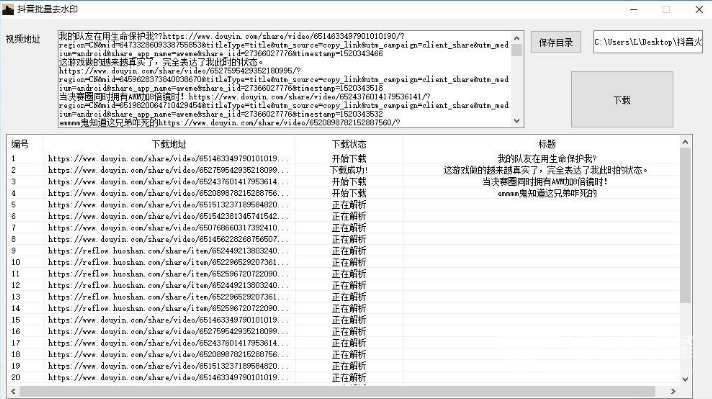712x399 pixels.
Task: Click the large 下载 button
Action: click(x=622, y=99)
